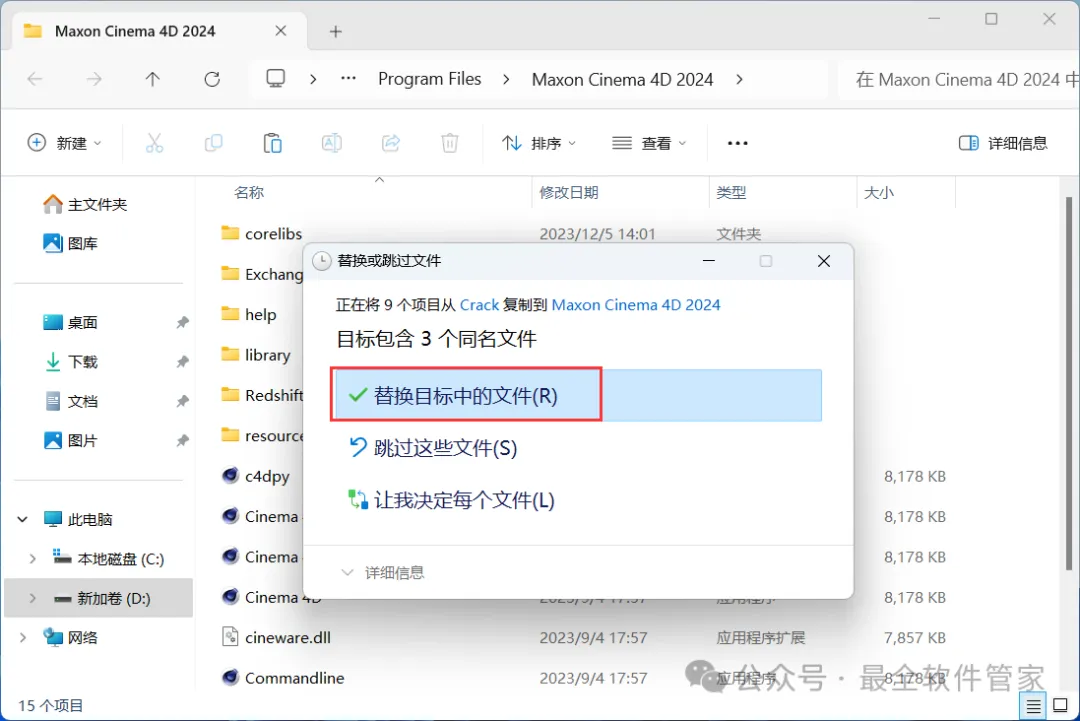Screen dimensions: 1080x721
Task: Unpin Pictures from quick access
Action: [x=182, y=441]
